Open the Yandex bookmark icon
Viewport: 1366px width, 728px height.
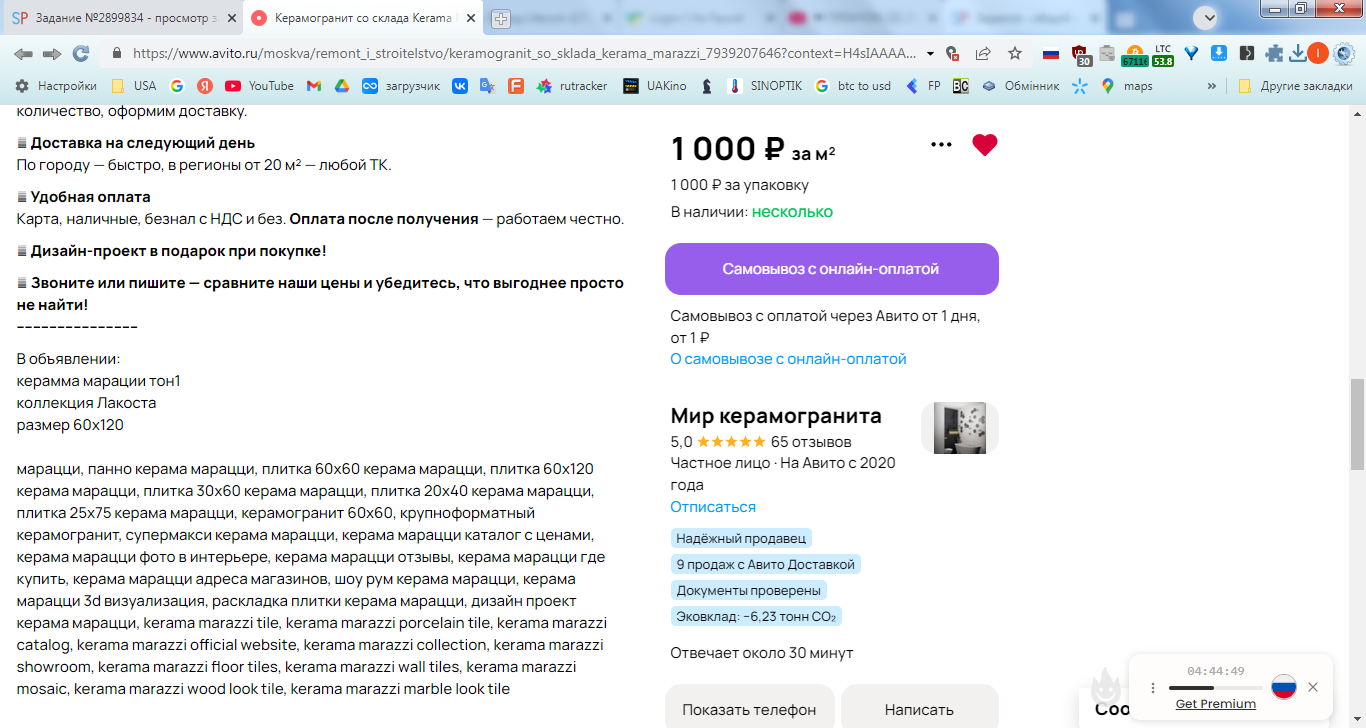205,86
